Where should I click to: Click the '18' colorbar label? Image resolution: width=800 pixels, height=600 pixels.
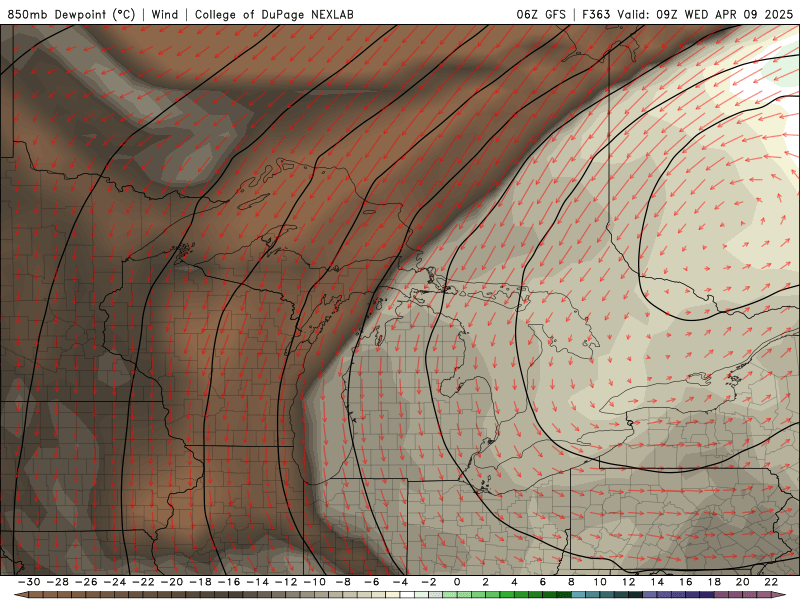pyautogui.click(x=714, y=582)
